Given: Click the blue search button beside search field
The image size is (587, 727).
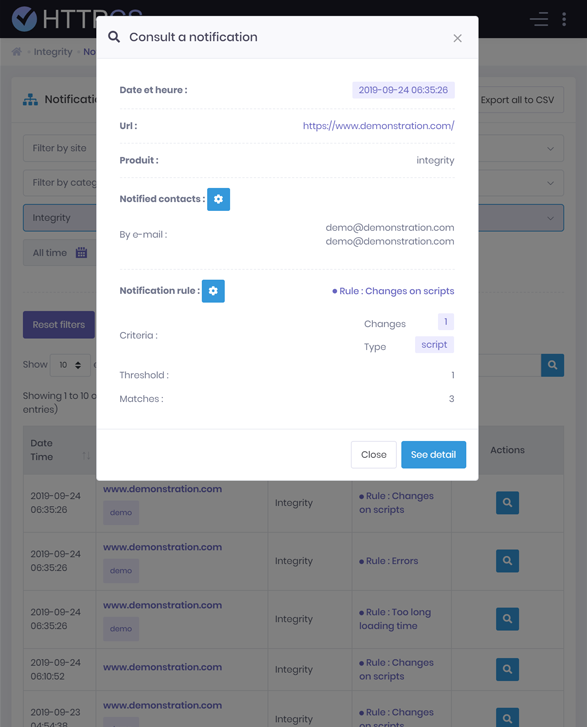Looking at the screenshot, I should [x=552, y=365].
